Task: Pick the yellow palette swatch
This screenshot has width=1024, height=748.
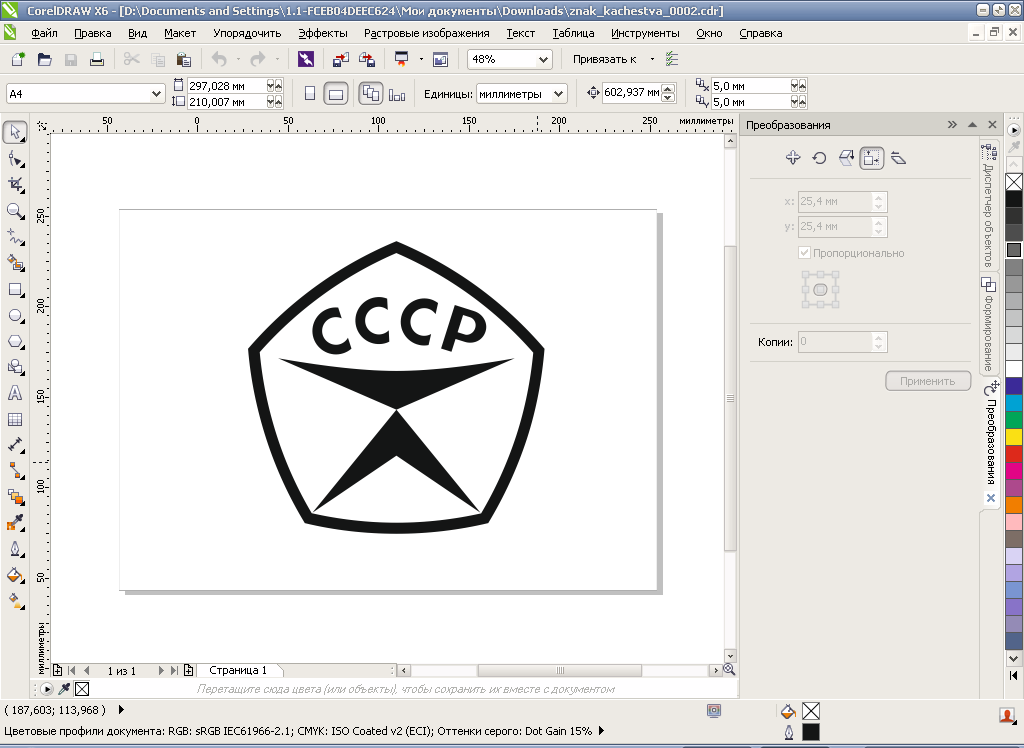Action: click(1014, 437)
